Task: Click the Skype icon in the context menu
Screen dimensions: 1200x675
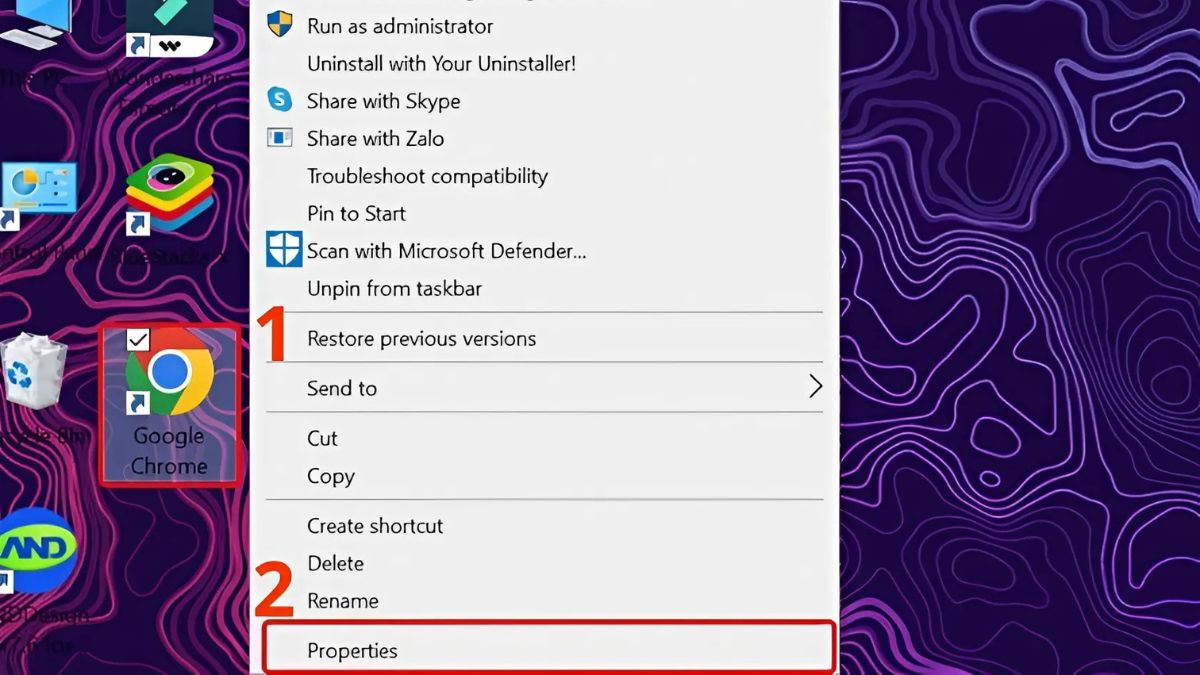Action: coord(280,100)
